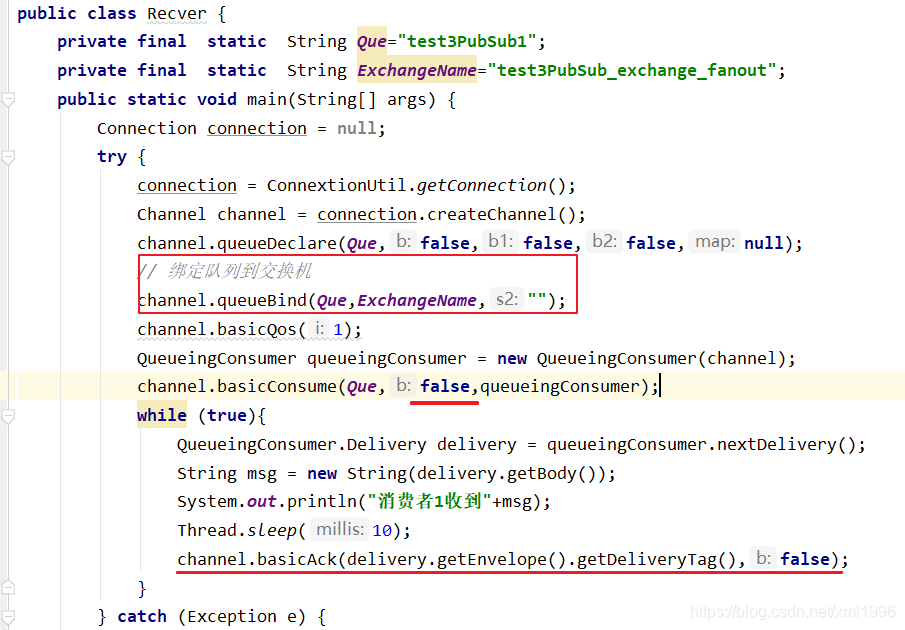Click the "test3PubSub1" string literal
Screen dimensions: 905x630
467,42
